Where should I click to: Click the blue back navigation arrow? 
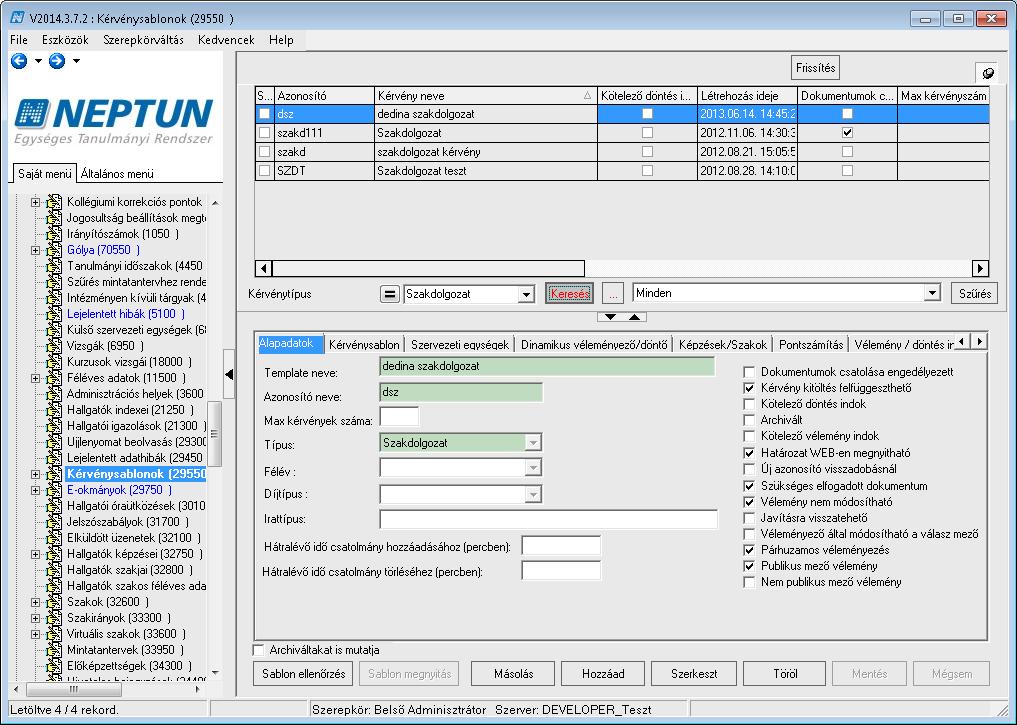coord(19,61)
